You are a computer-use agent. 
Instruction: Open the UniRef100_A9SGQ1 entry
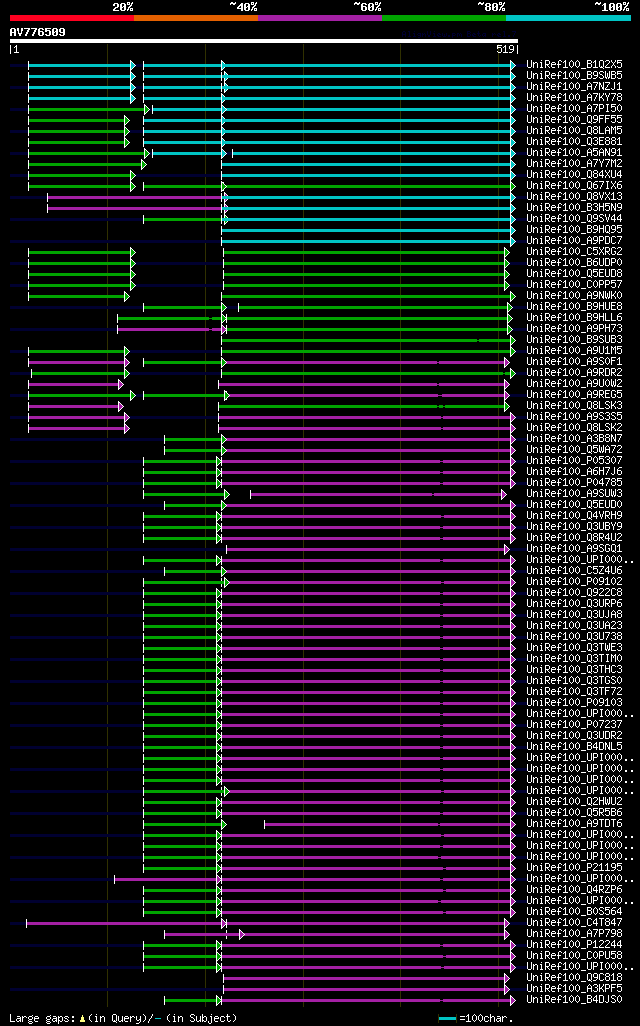point(575,548)
